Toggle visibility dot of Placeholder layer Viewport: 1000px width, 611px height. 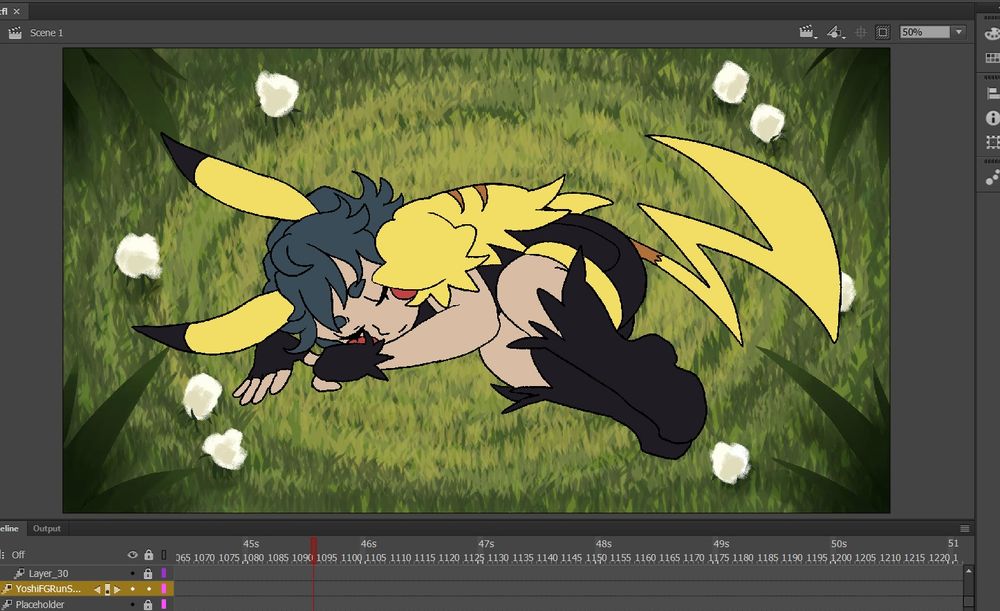pos(133,604)
